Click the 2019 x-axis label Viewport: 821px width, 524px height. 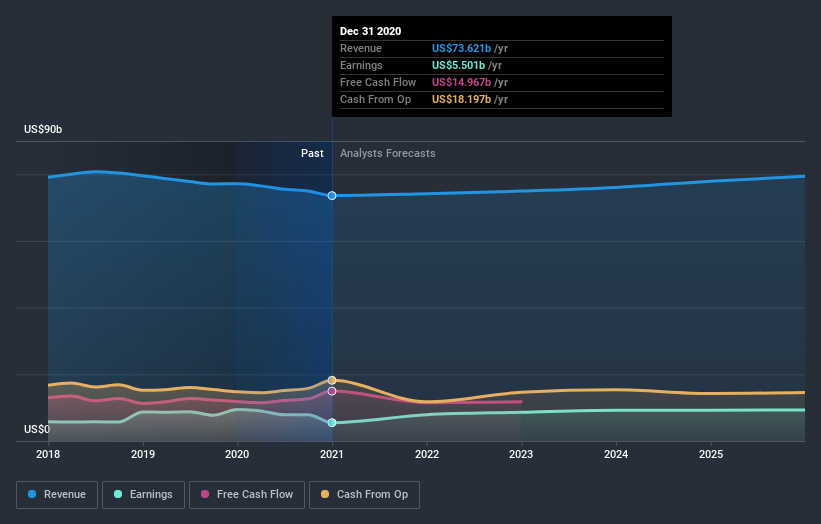(x=143, y=454)
